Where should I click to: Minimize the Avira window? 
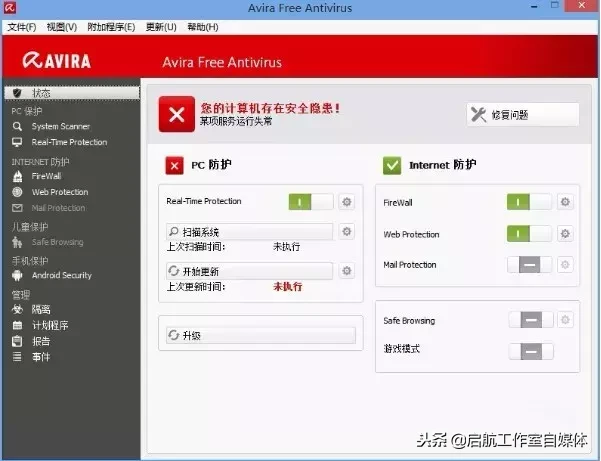click(535, 6)
